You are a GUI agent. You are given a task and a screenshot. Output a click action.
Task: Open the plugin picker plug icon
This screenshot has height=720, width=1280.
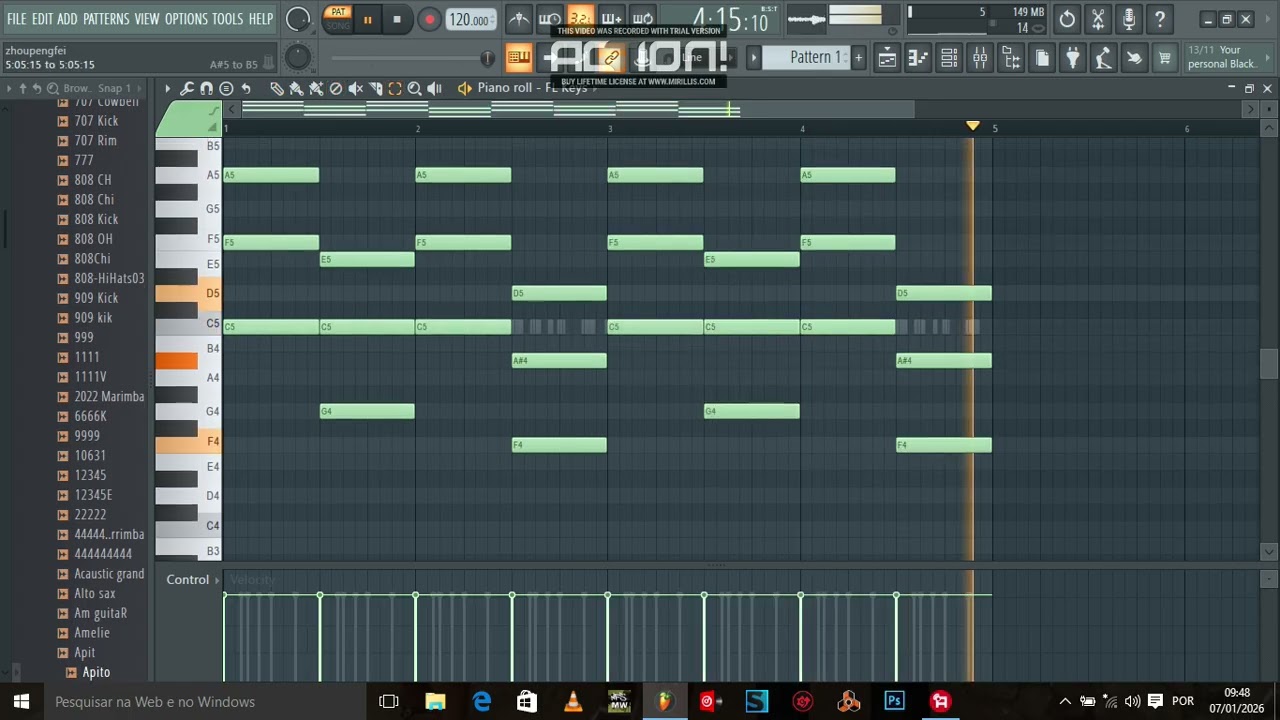pos(1073,58)
